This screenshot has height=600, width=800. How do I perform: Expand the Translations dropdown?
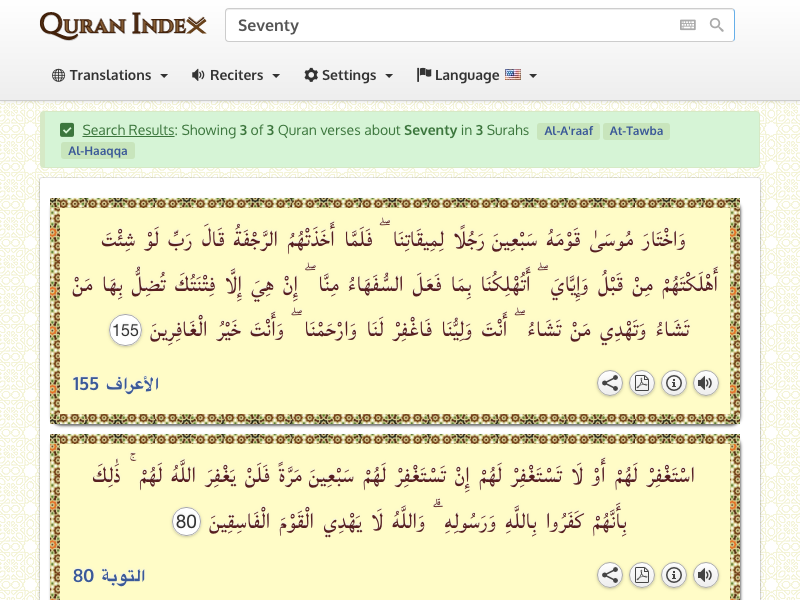110,75
